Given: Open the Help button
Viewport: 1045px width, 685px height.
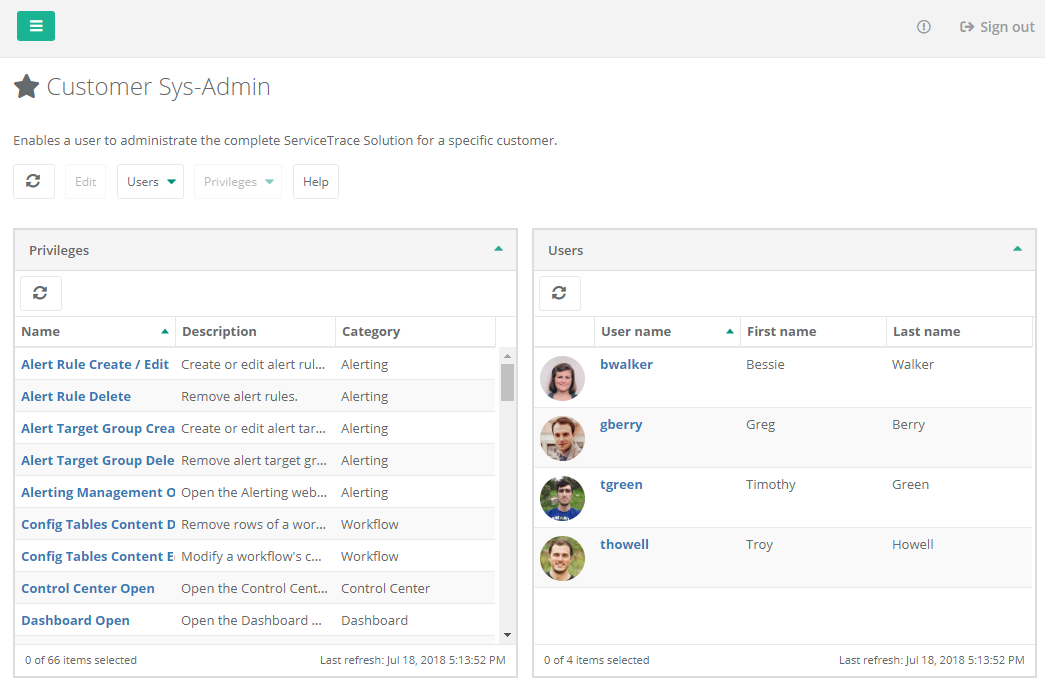Looking at the screenshot, I should (316, 181).
